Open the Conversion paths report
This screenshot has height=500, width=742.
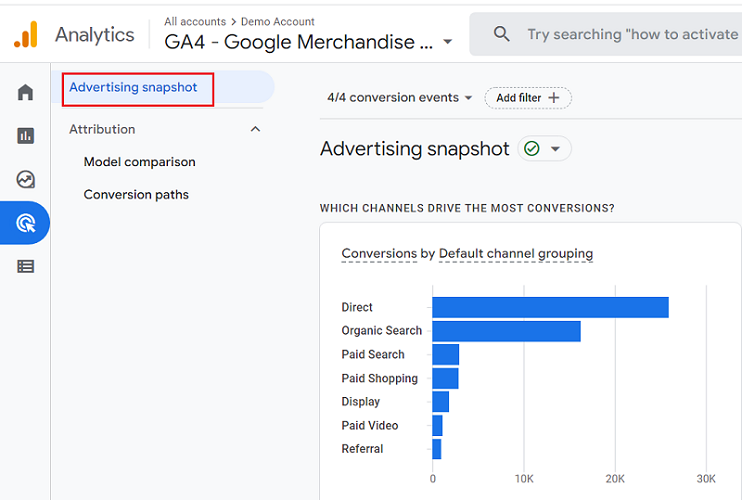coord(136,194)
